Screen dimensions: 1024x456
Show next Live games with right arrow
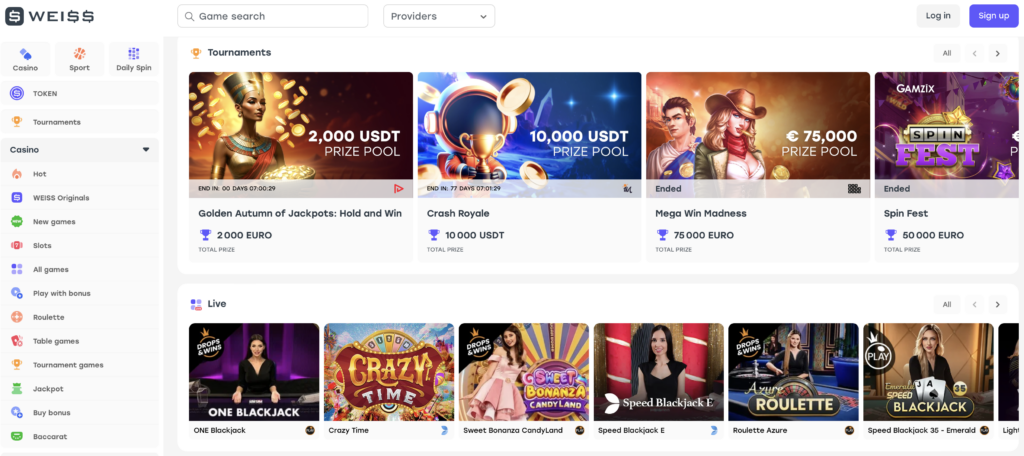pyautogui.click(x=997, y=304)
